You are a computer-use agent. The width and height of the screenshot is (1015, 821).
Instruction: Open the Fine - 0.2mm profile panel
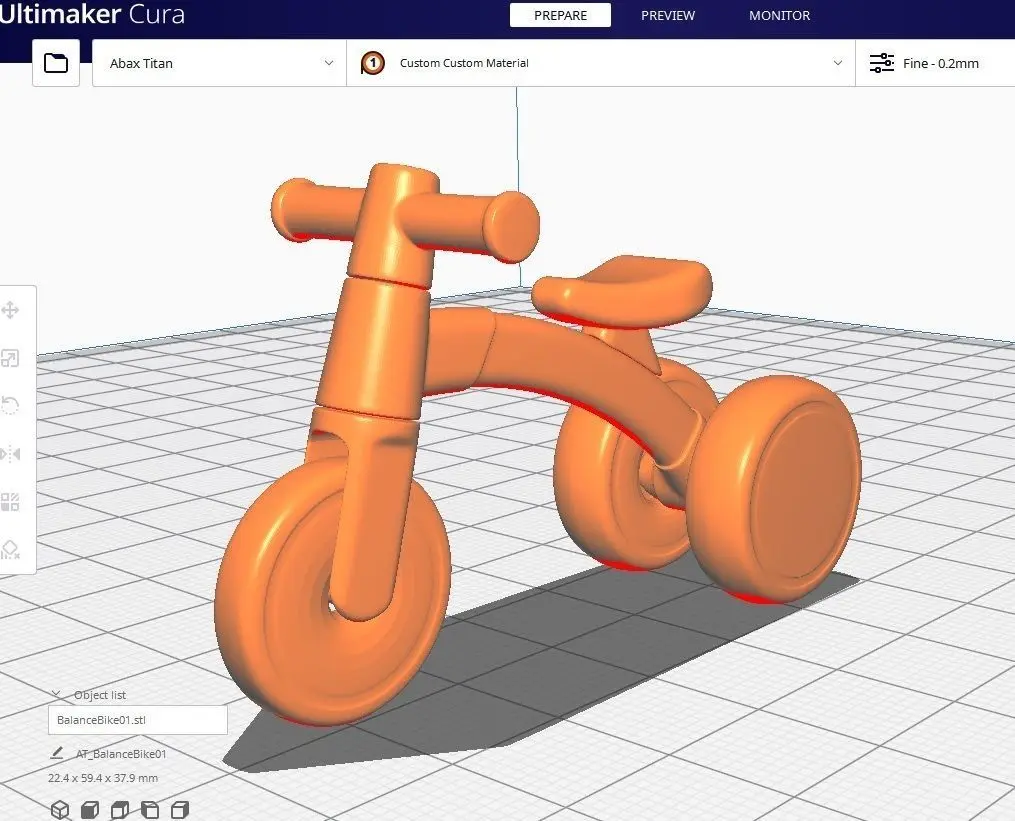pyautogui.click(x=935, y=63)
